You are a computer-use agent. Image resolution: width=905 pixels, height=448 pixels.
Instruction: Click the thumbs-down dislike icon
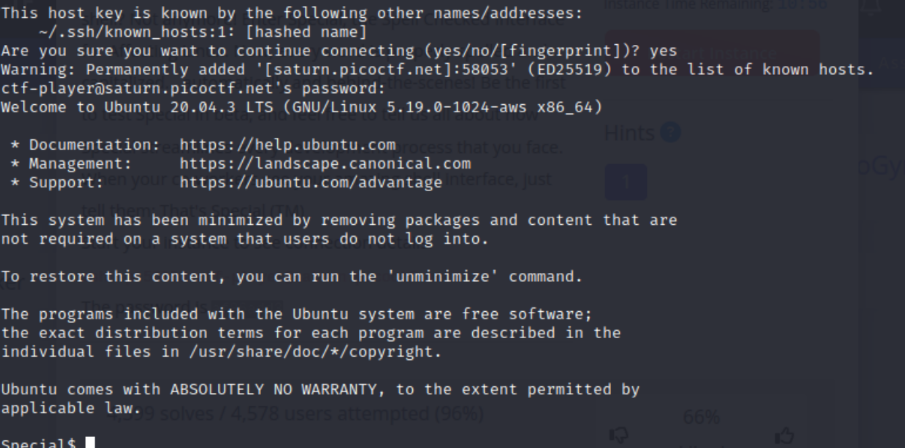click(619, 435)
